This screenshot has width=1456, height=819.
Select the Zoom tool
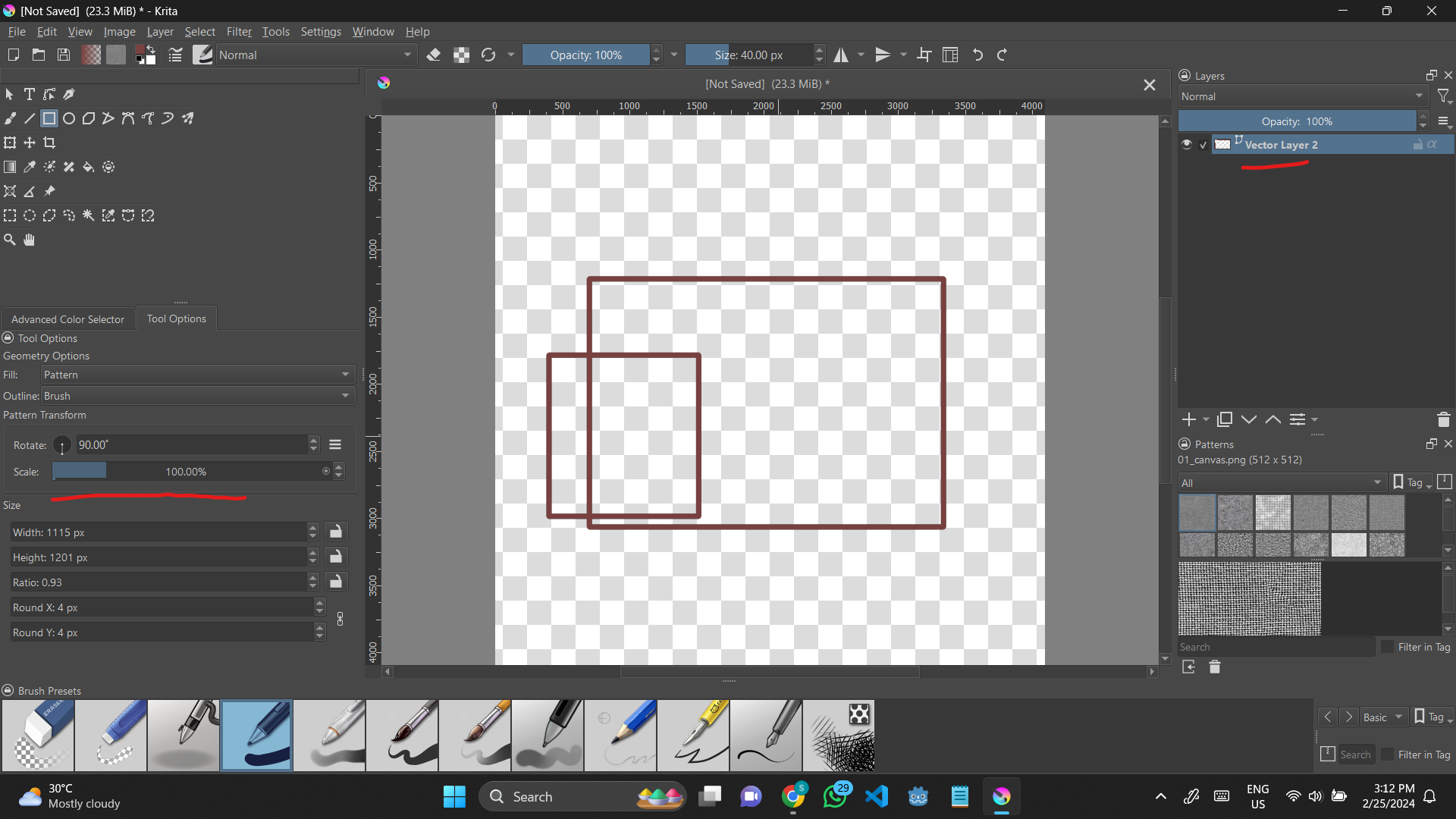pos(10,240)
